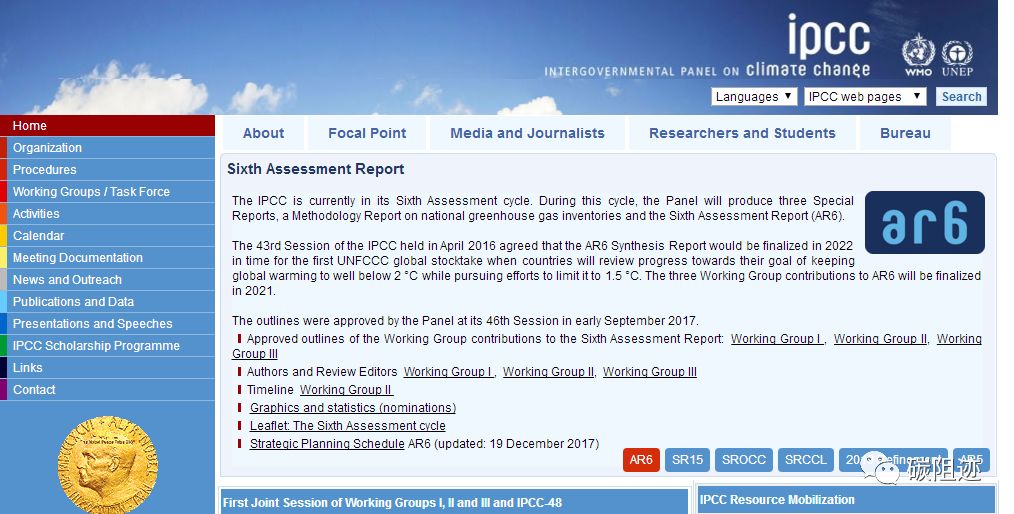Select the red AR6 report button
The width and height of the screenshot is (1014, 514).
pos(641,460)
